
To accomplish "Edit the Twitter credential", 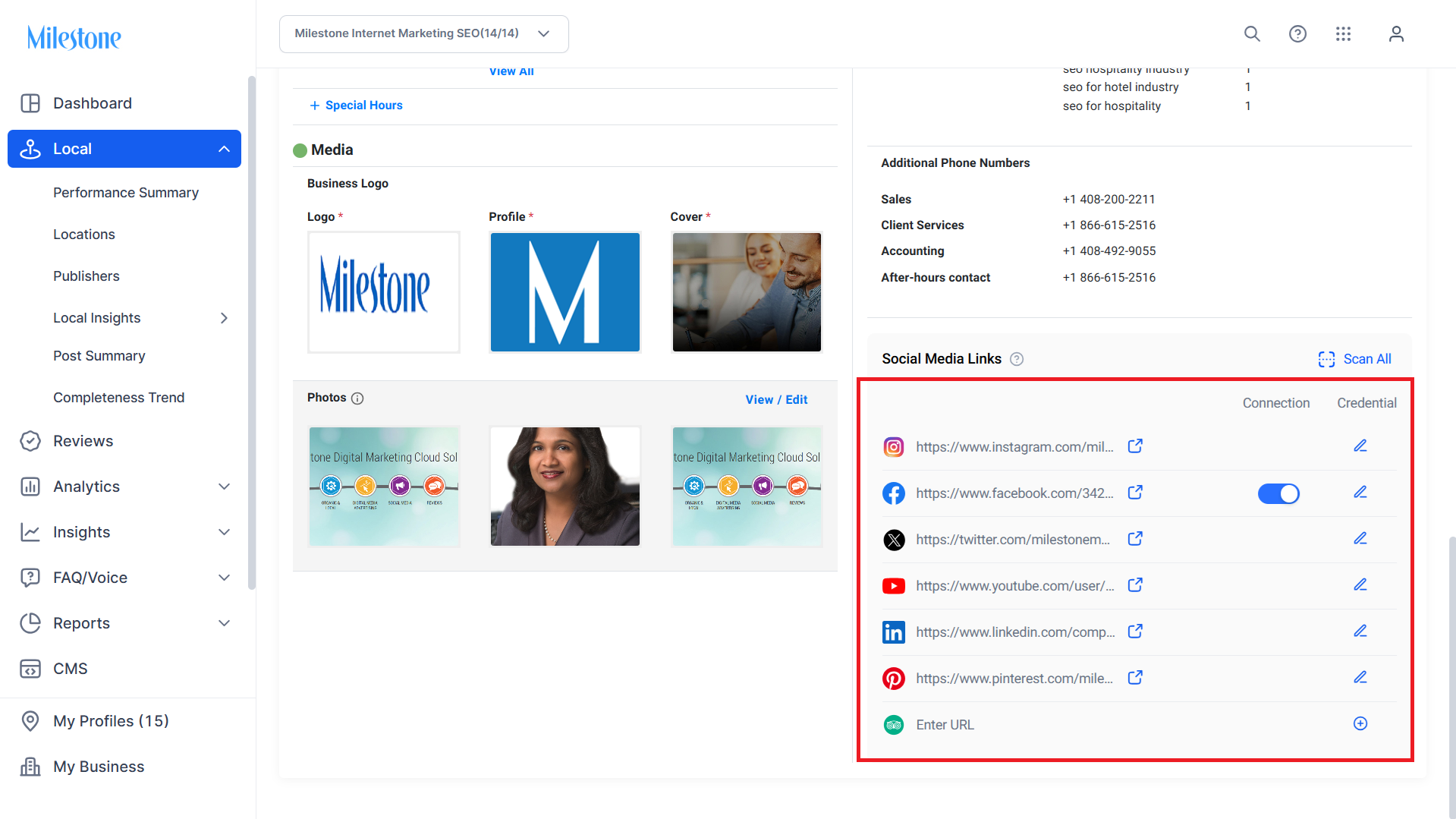I will point(1360,538).
